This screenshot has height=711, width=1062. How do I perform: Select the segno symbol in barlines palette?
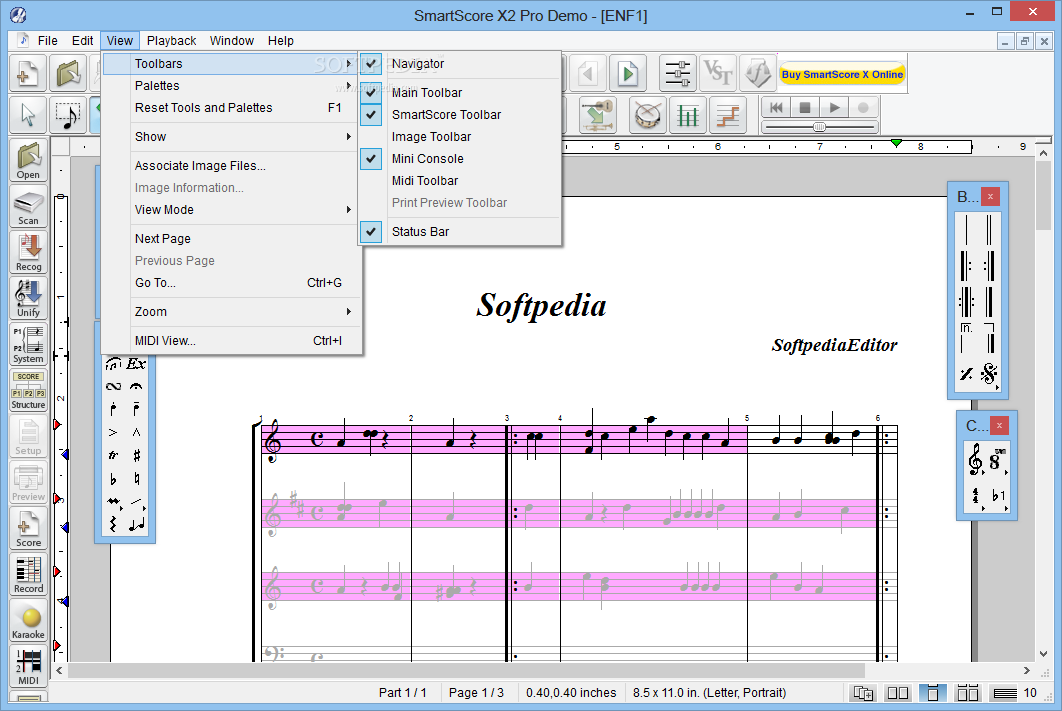(989, 373)
